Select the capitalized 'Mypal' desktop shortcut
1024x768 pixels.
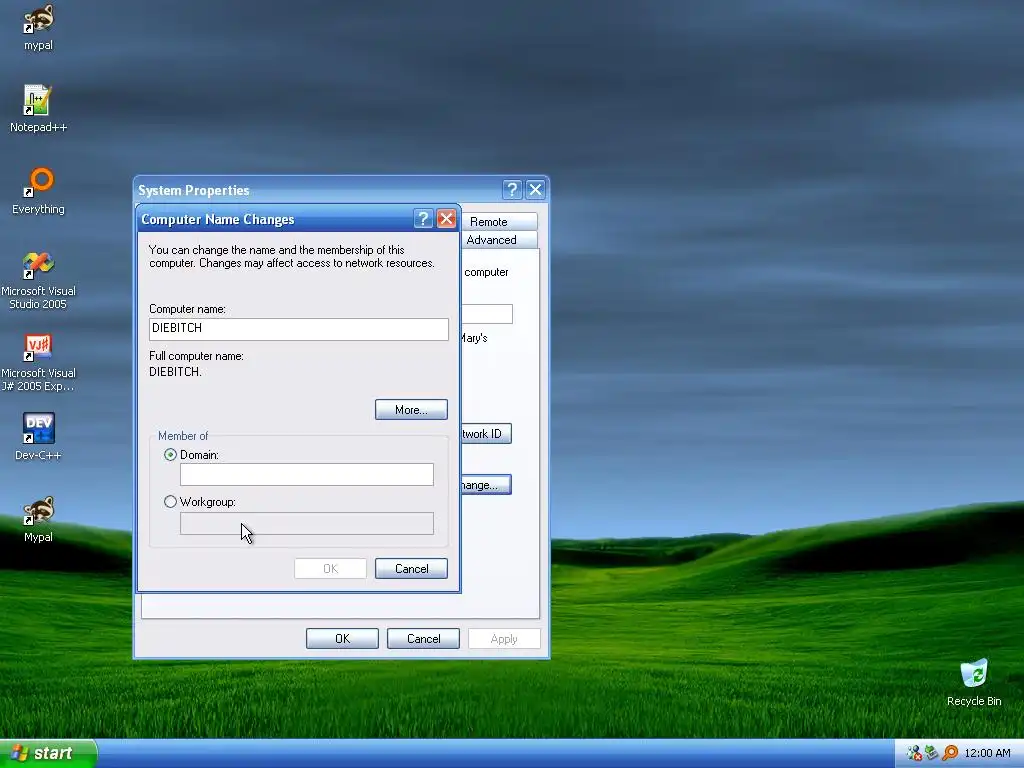pyautogui.click(x=38, y=519)
